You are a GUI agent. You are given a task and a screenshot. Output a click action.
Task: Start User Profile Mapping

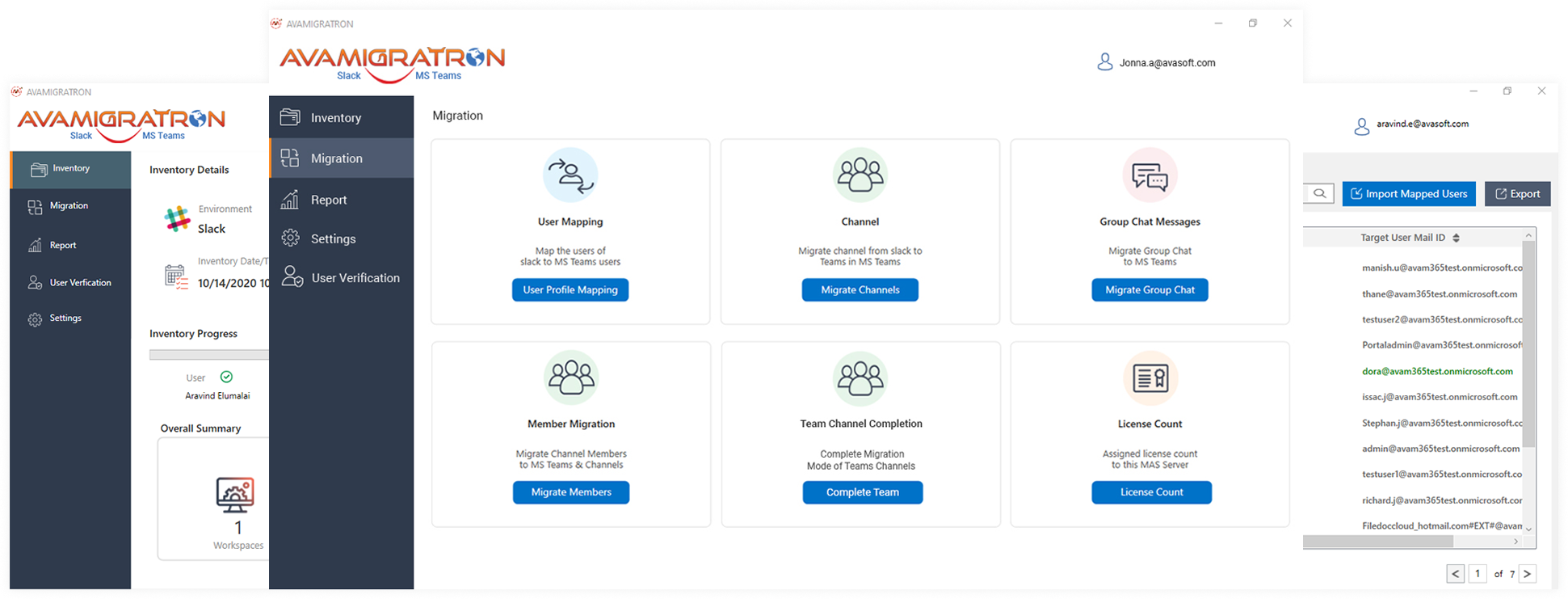570,289
